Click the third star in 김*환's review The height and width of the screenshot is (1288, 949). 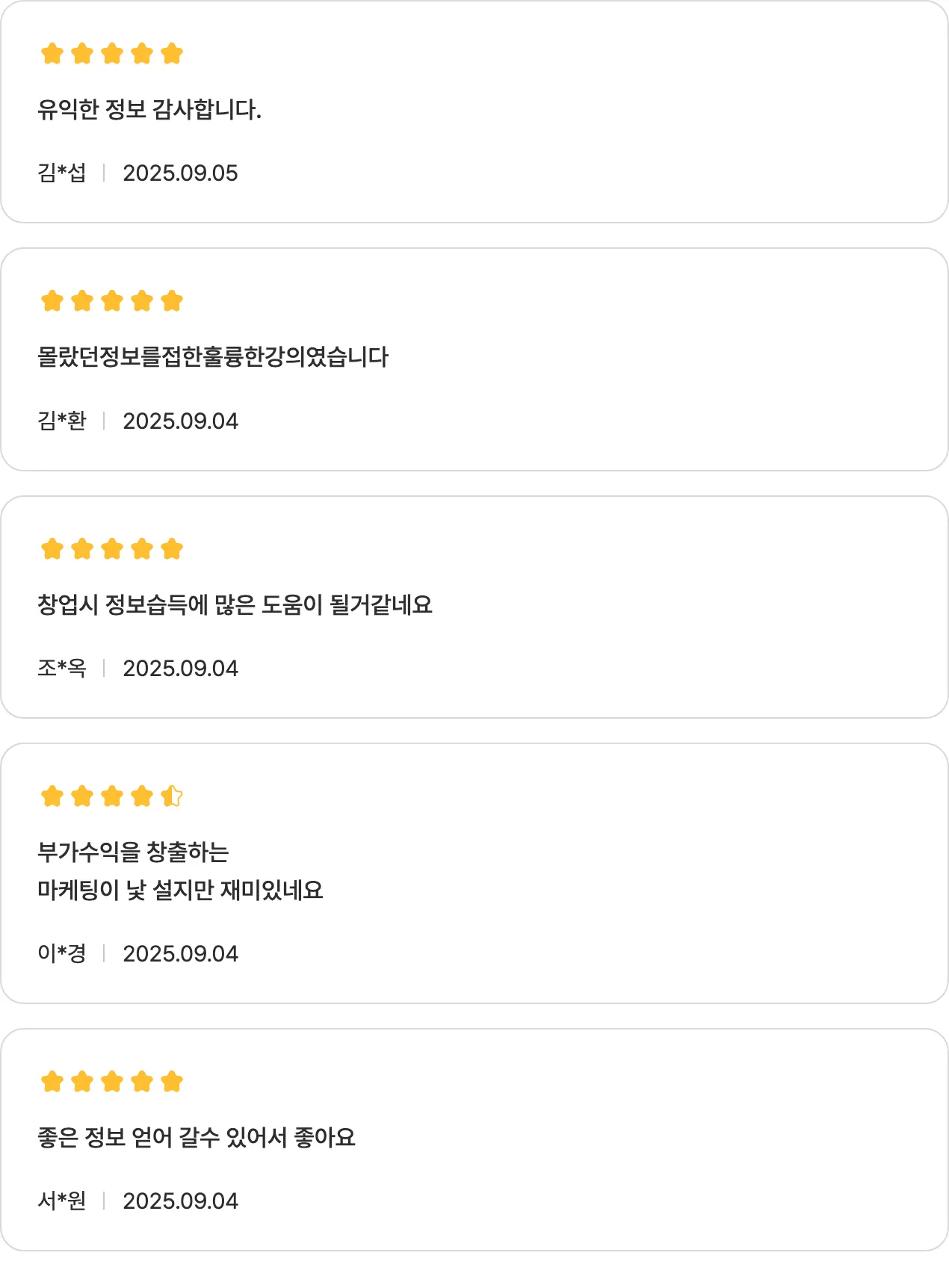tap(112, 301)
